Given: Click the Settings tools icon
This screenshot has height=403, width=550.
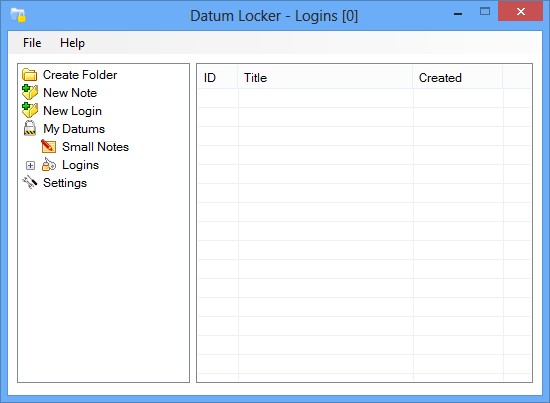Looking at the screenshot, I should 30,182.
